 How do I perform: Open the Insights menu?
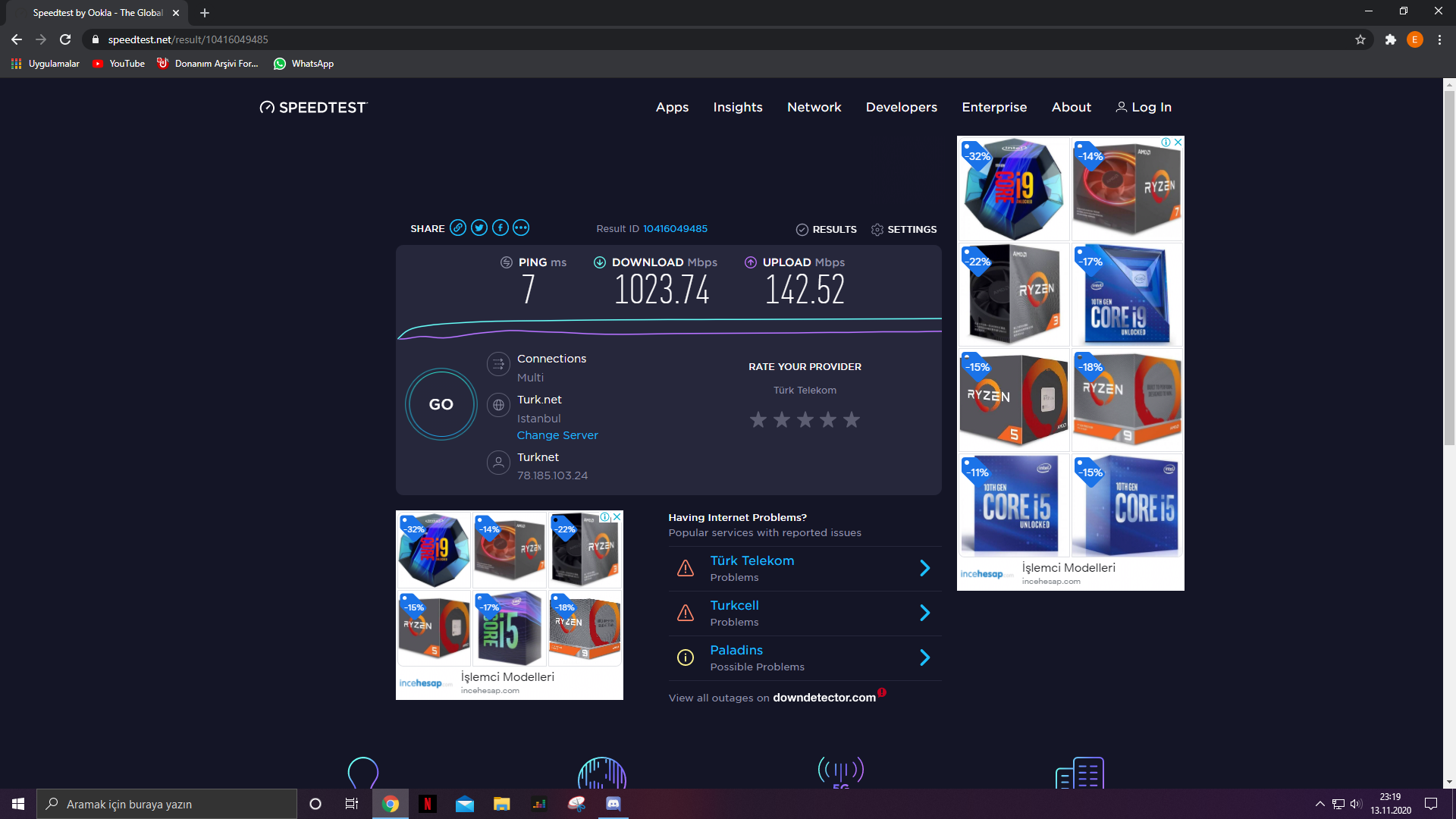click(738, 107)
